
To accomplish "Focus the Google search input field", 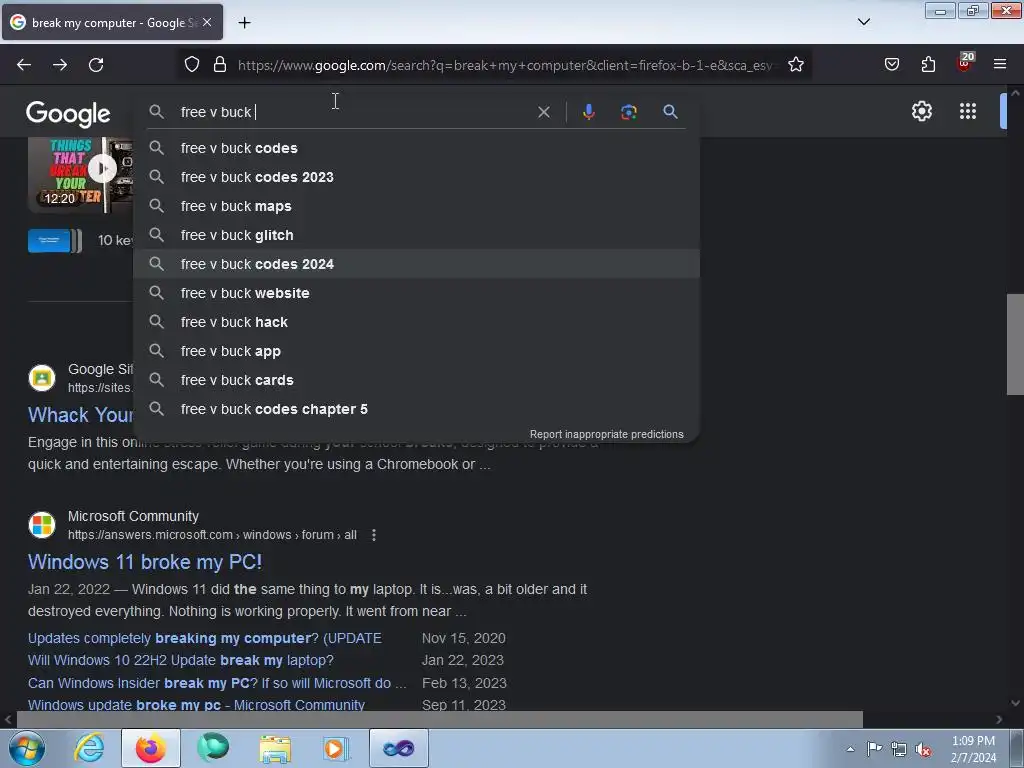I will point(353,112).
